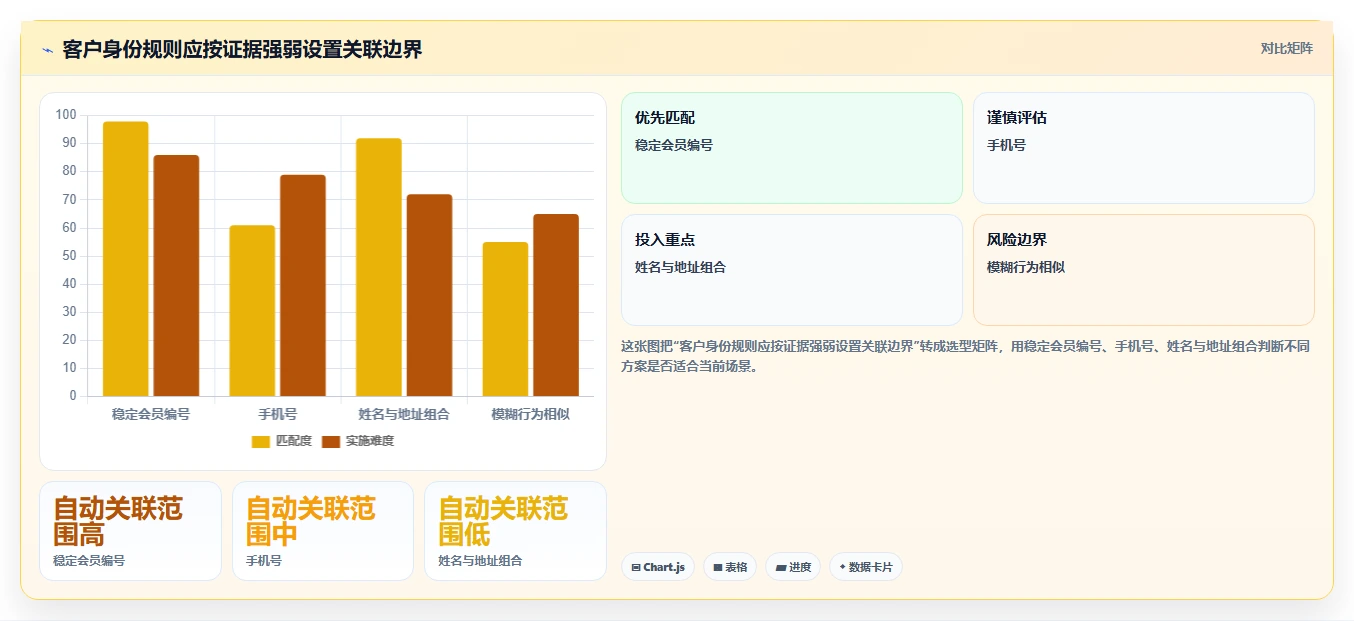Click the brown bar for 稳定会员编号
1354x621 pixels.
(x=176, y=276)
